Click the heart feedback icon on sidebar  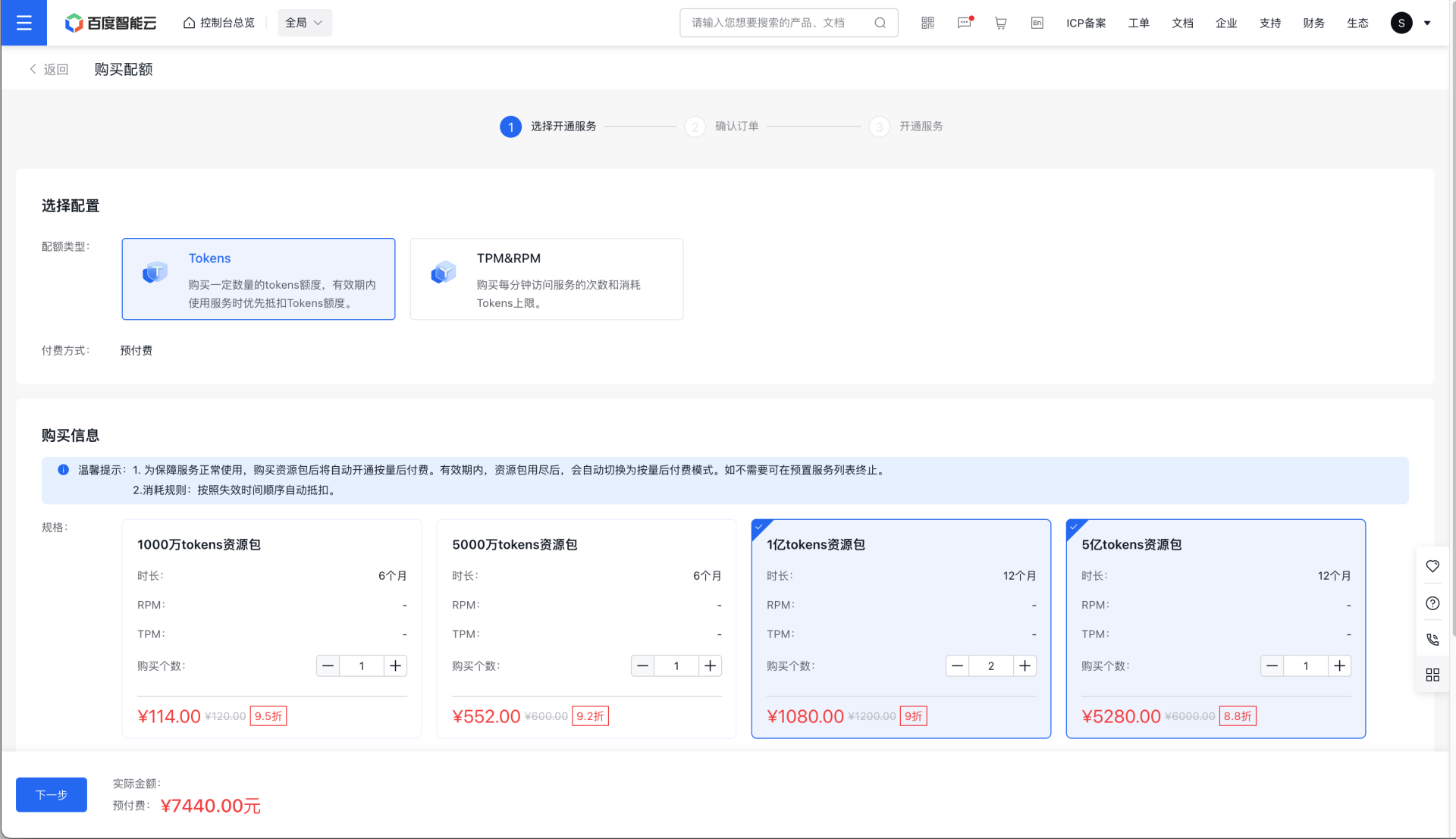[1432, 566]
